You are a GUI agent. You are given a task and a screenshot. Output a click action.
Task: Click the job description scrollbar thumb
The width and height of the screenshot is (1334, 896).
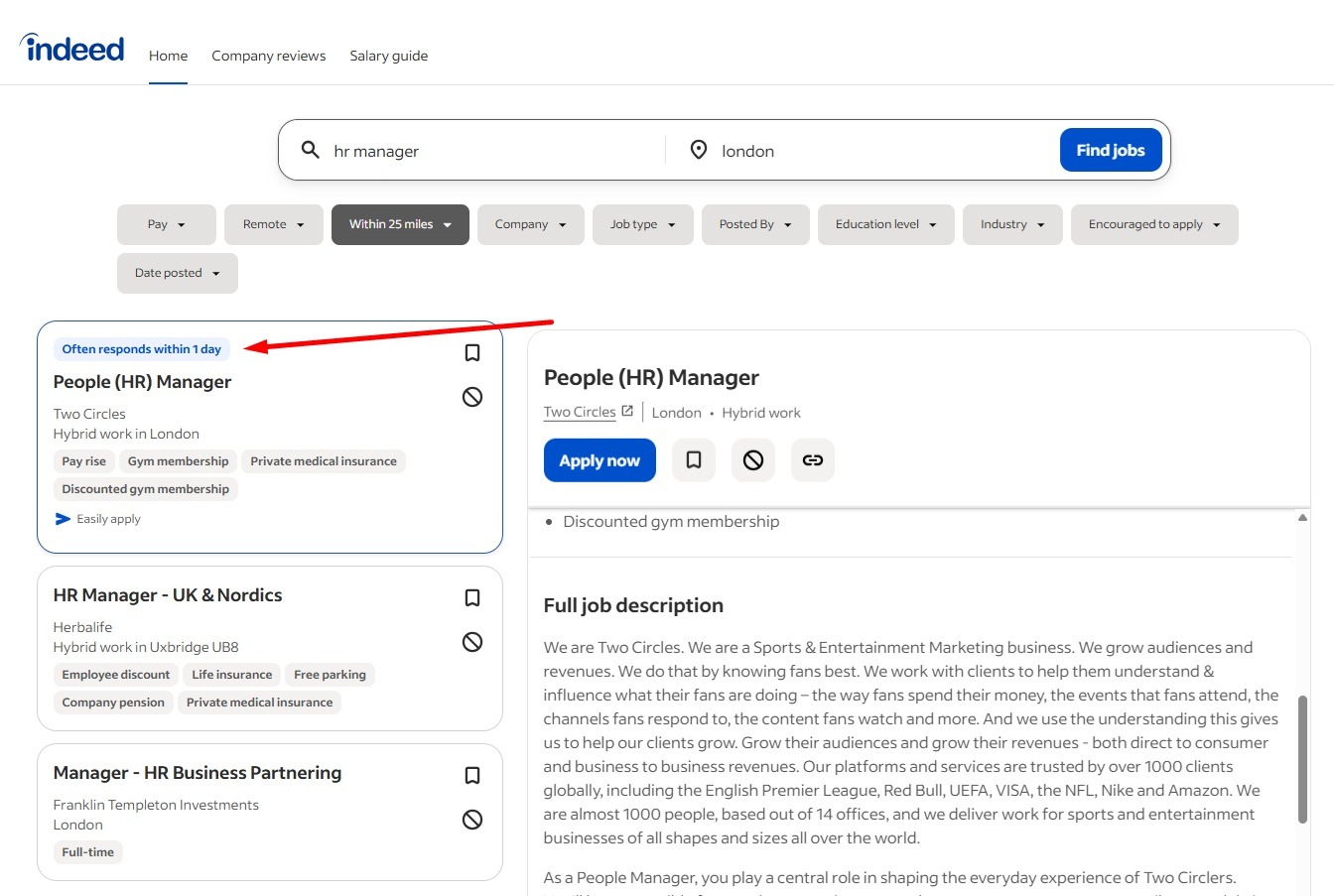click(x=1302, y=759)
